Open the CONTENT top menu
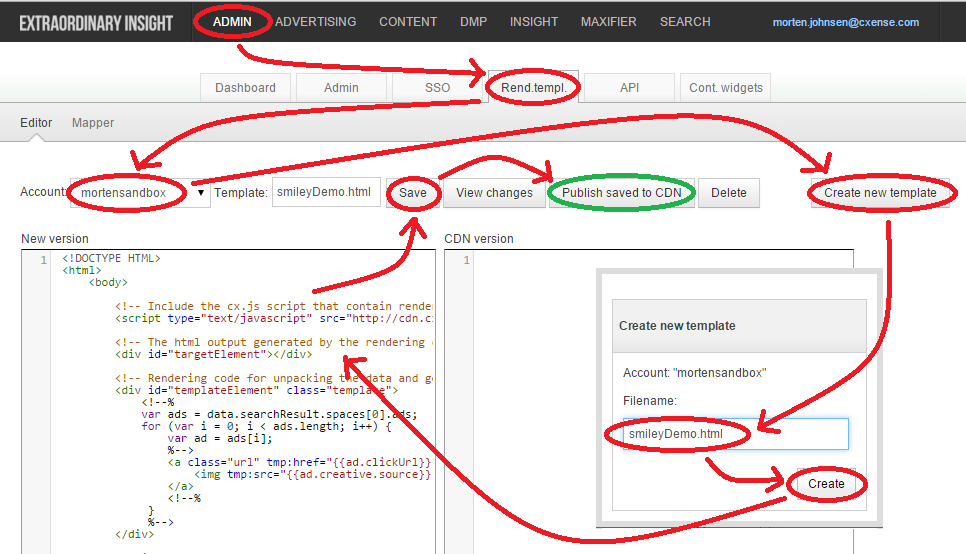 click(x=408, y=22)
